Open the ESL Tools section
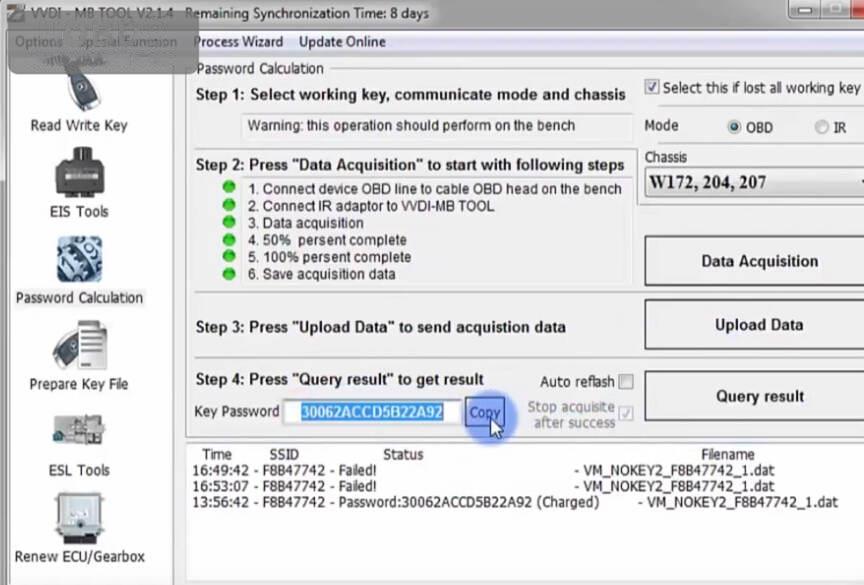 pos(79,445)
